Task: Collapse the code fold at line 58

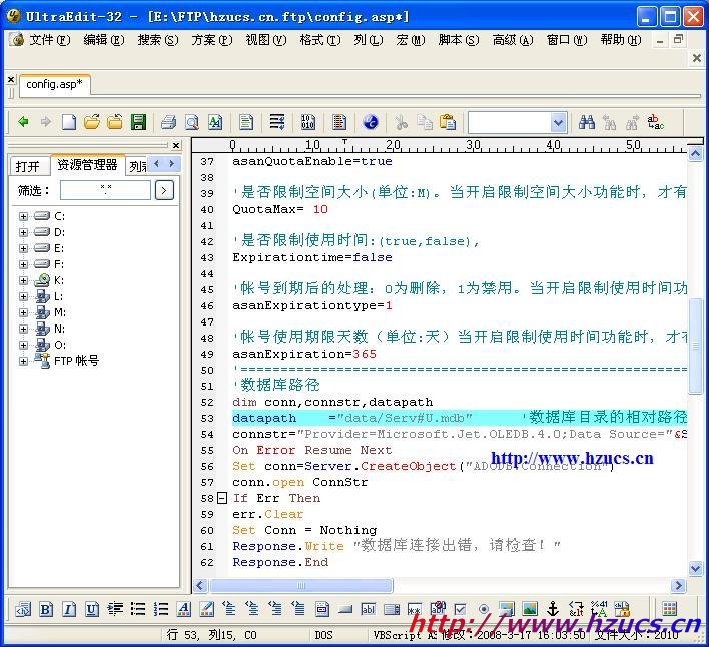Action: coord(222,498)
